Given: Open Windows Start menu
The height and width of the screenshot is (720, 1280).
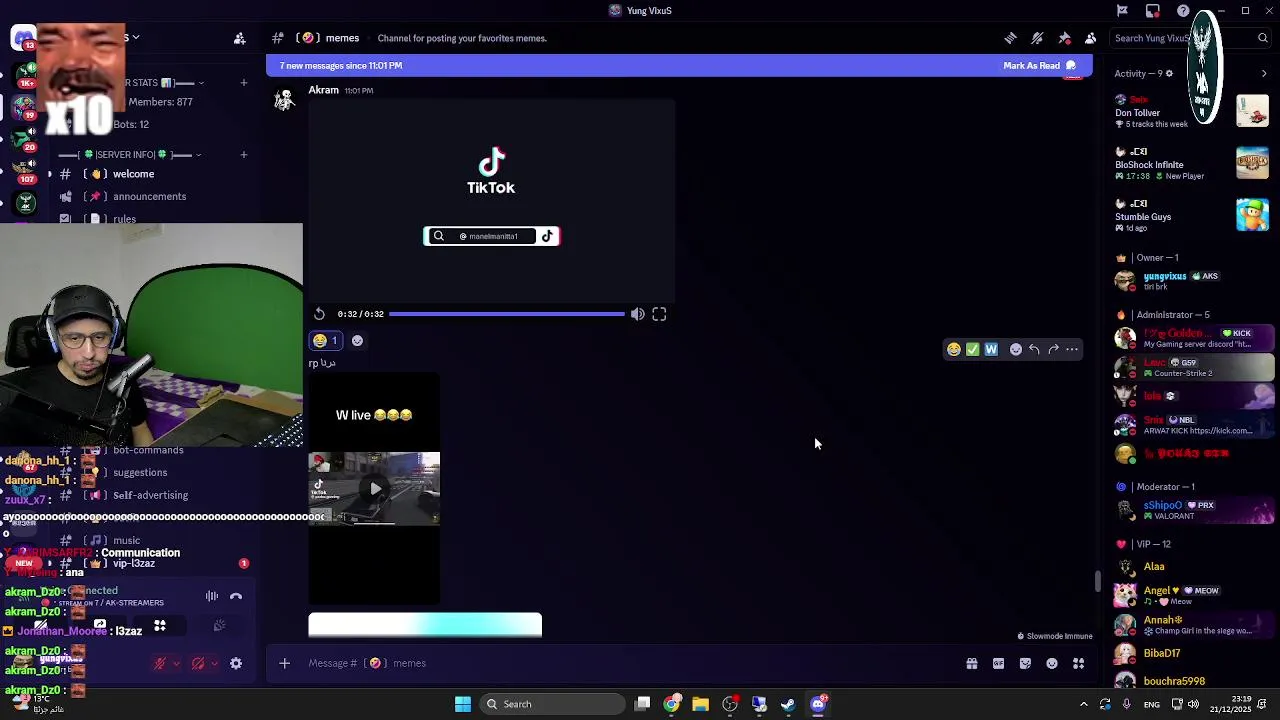Looking at the screenshot, I should tap(462, 704).
